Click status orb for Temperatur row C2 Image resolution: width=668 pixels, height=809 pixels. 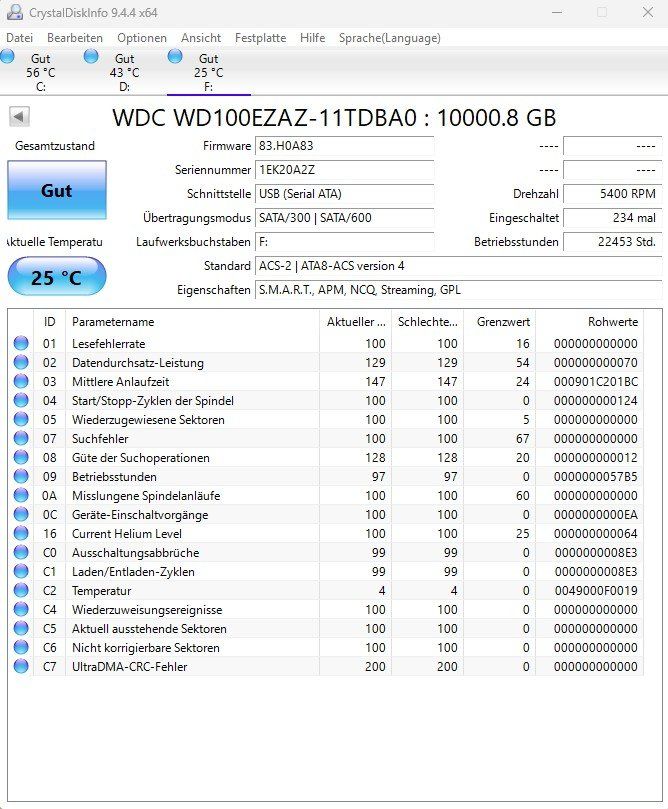pyautogui.click(x=21, y=590)
